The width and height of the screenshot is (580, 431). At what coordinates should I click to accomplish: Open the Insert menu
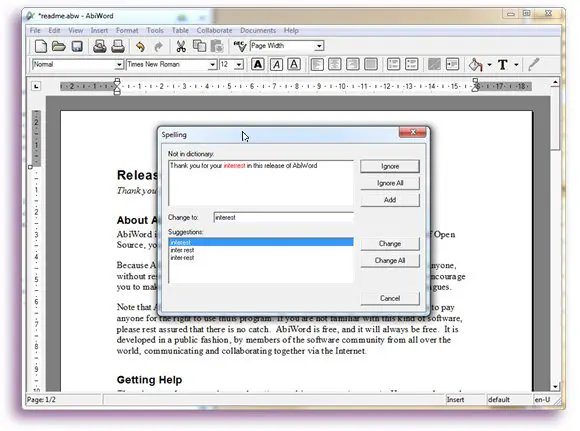tap(99, 30)
